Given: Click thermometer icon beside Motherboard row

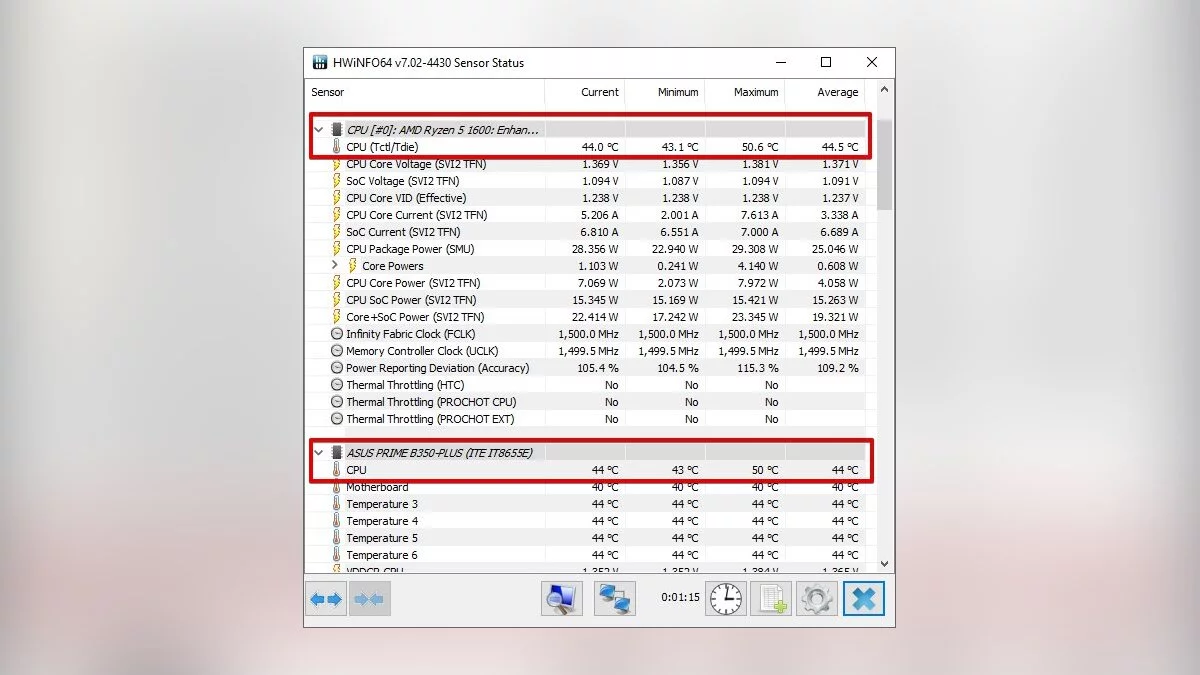Looking at the screenshot, I should pos(336,487).
